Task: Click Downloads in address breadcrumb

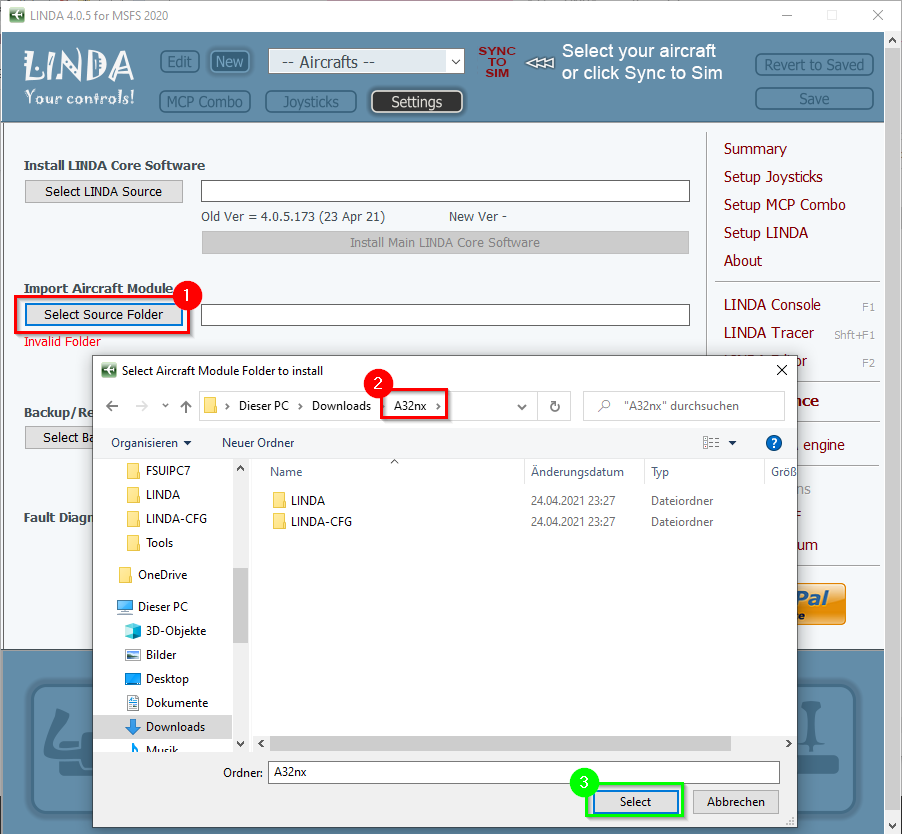Action: (x=341, y=406)
